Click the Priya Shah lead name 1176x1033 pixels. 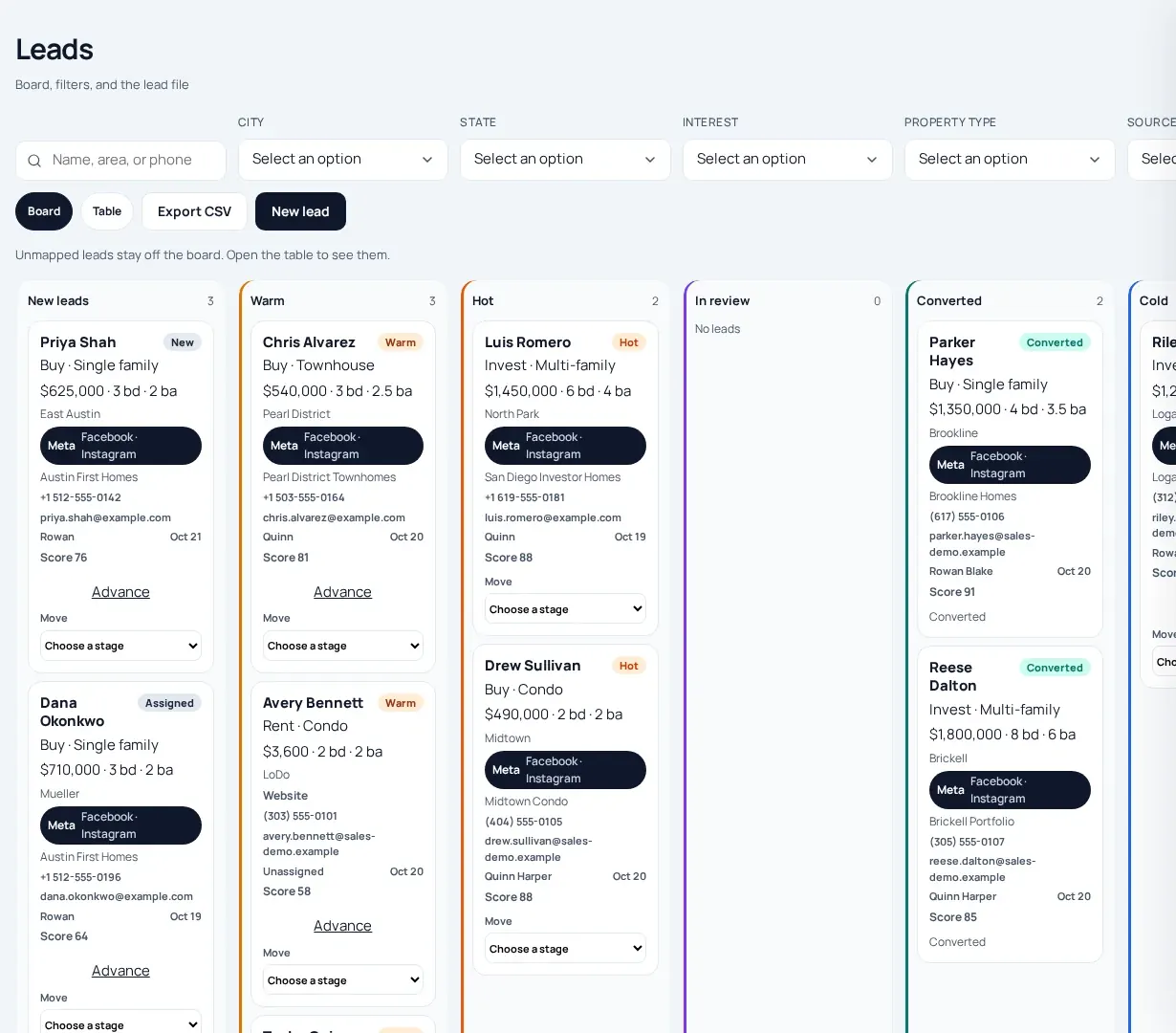pyautogui.click(x=78, y=342)
